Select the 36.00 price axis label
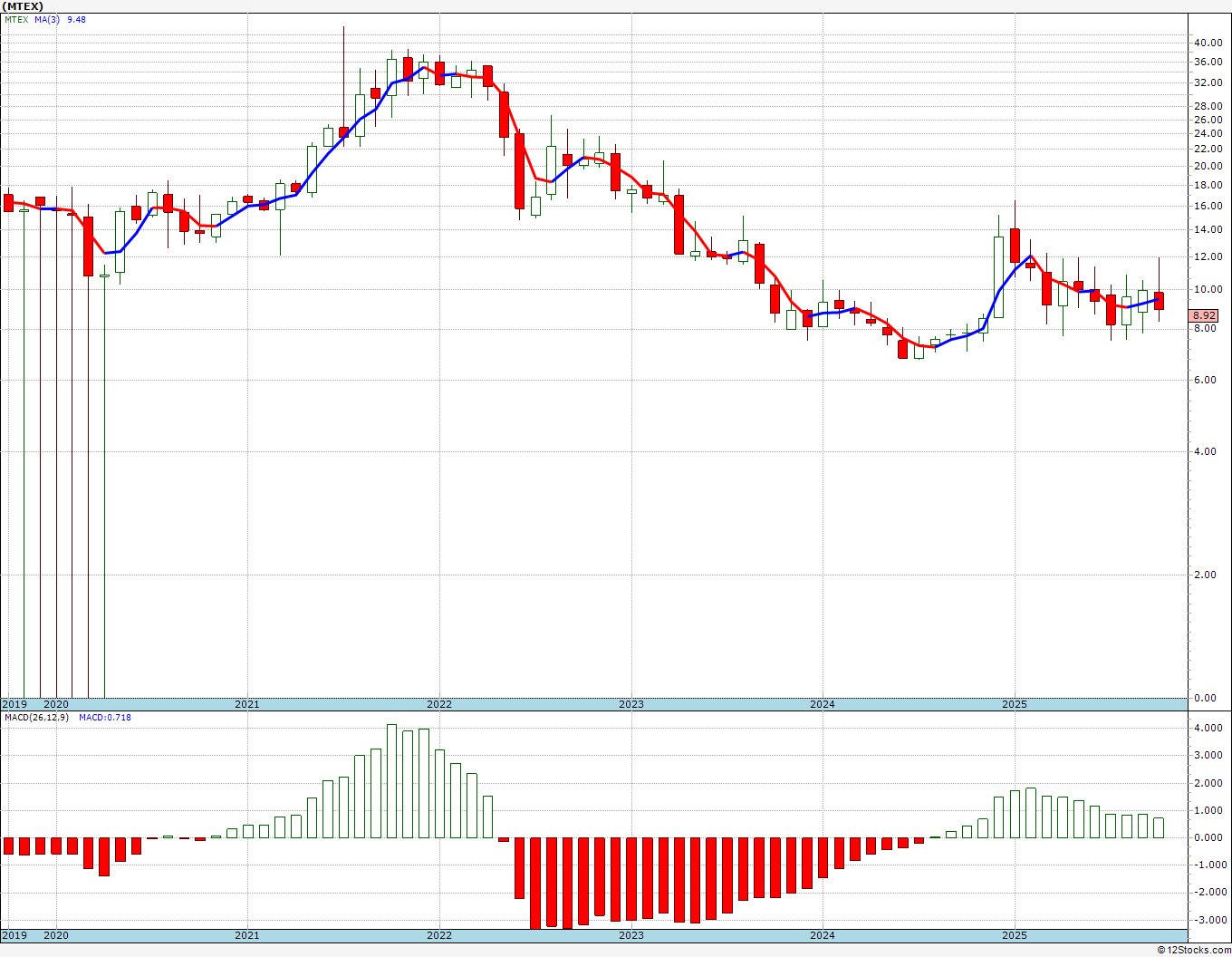The width and height of the screenshot is (1232, 957). (x=1208, y=62)
